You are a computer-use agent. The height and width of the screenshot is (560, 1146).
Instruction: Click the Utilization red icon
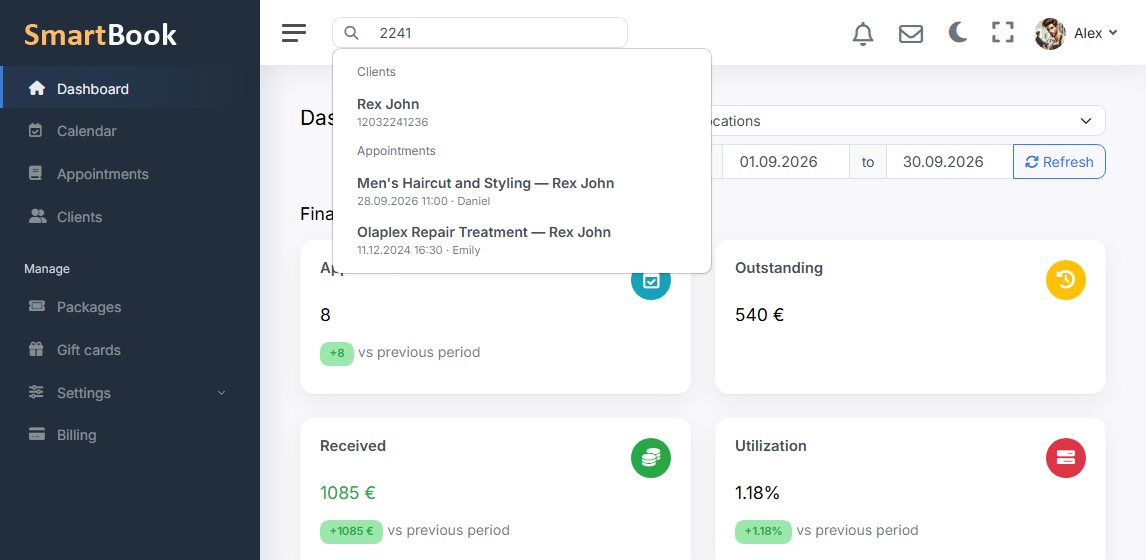[x=1066, y=458]
